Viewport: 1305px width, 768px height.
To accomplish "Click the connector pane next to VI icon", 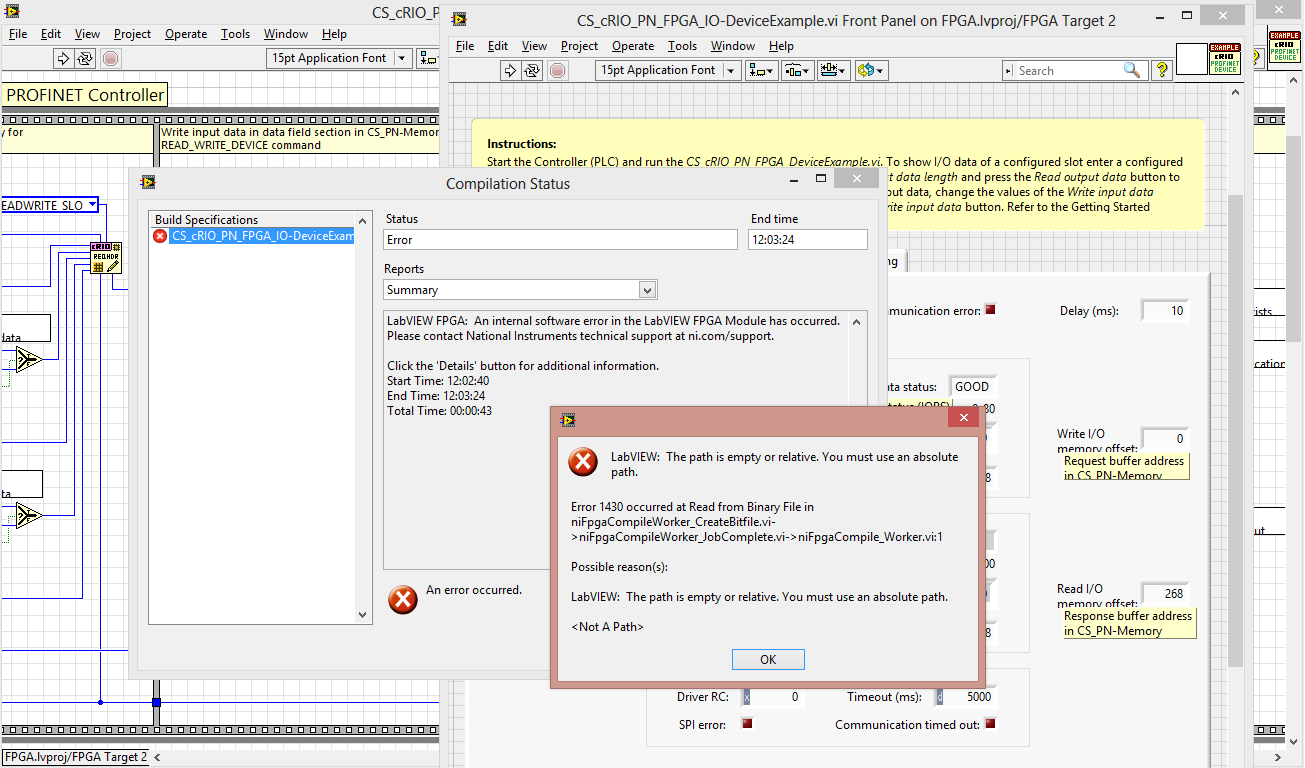I will coord(1191,59).
